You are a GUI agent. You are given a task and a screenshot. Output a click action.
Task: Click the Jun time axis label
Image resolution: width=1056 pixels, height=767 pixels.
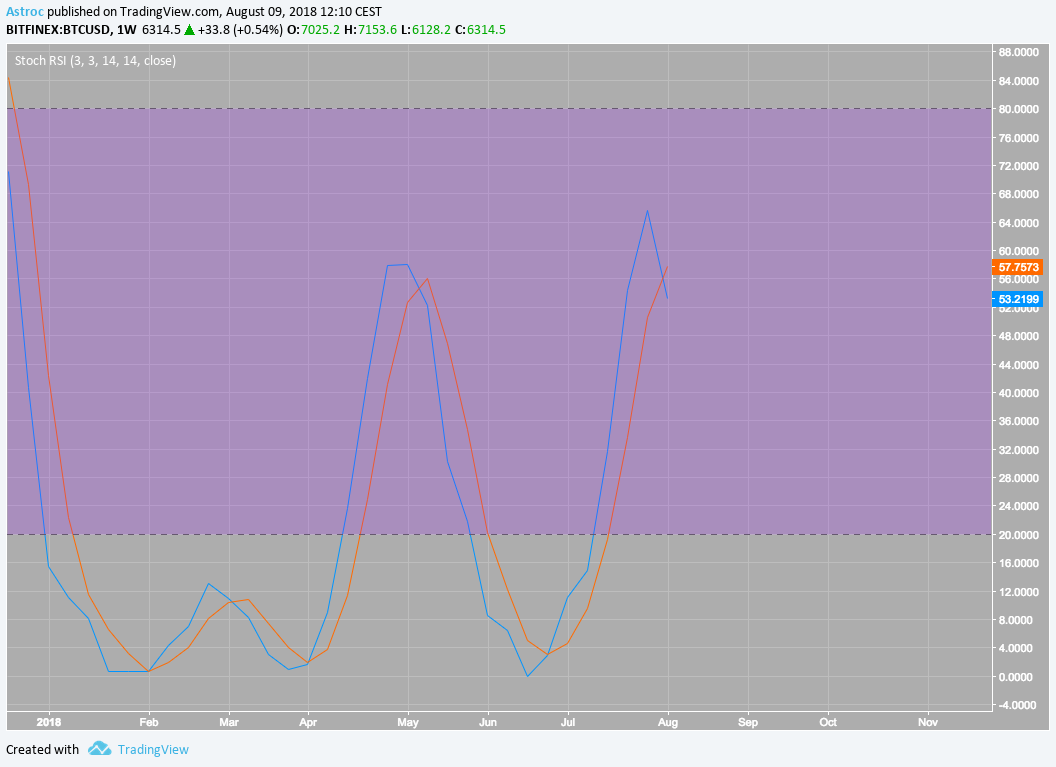pyautogui.click(x=488, y=722)
